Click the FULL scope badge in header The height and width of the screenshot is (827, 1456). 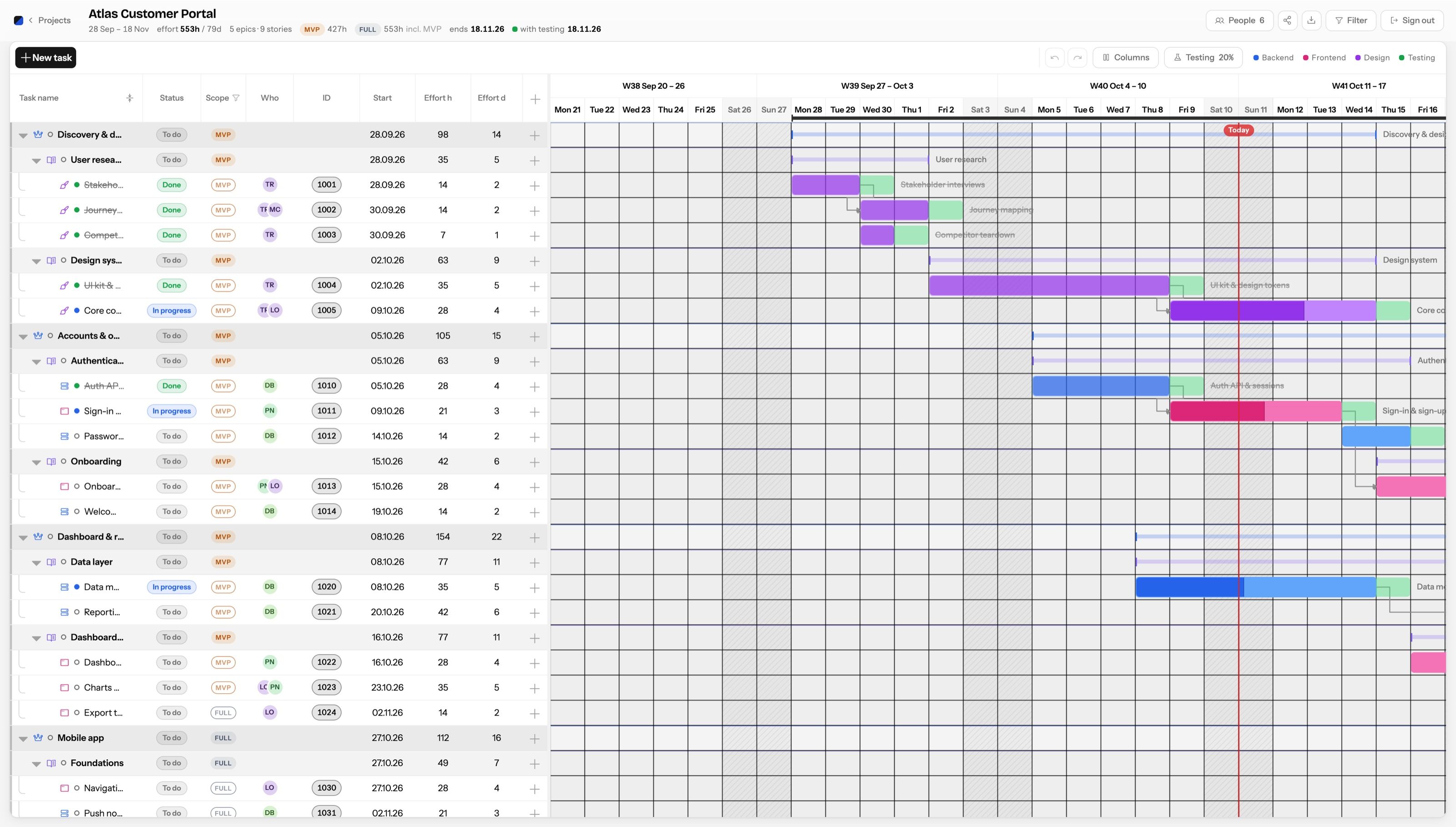pos(368,29)
